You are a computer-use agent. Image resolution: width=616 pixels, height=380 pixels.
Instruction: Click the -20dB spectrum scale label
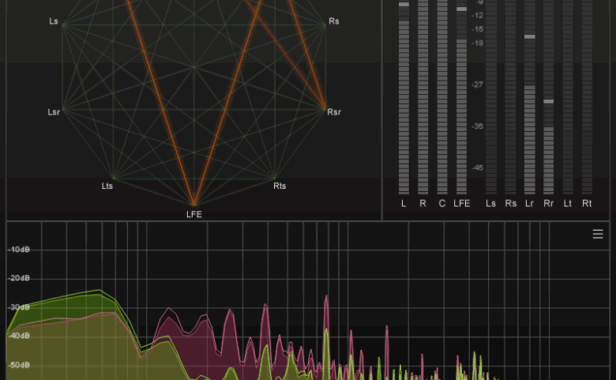click(x=19, y=278)
